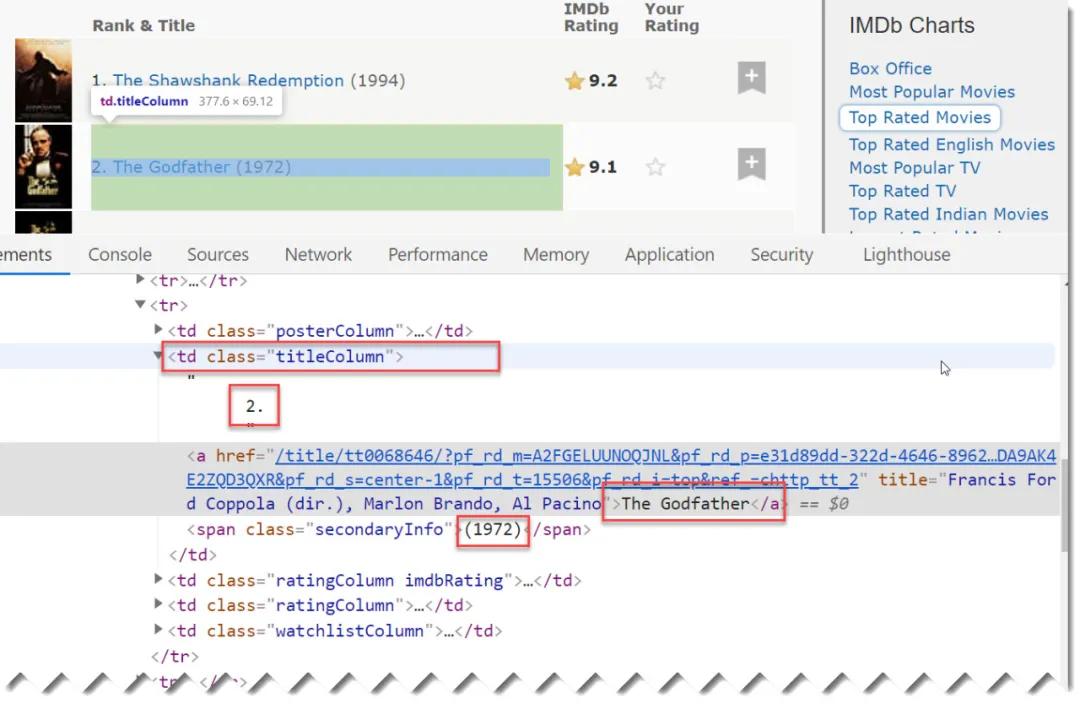Rate The Godfather with star icon
The image size is (1080, 704).
coord(655,167)
